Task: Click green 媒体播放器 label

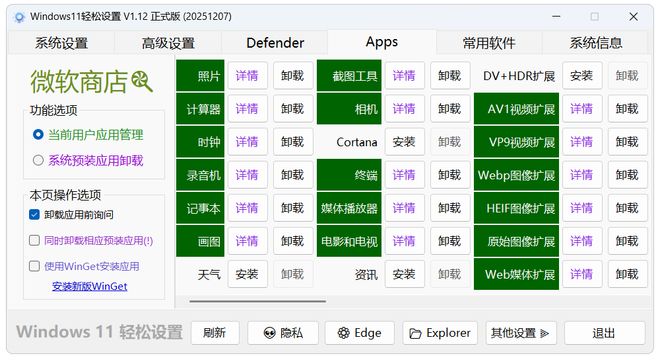Action: [x=349, y=208]
